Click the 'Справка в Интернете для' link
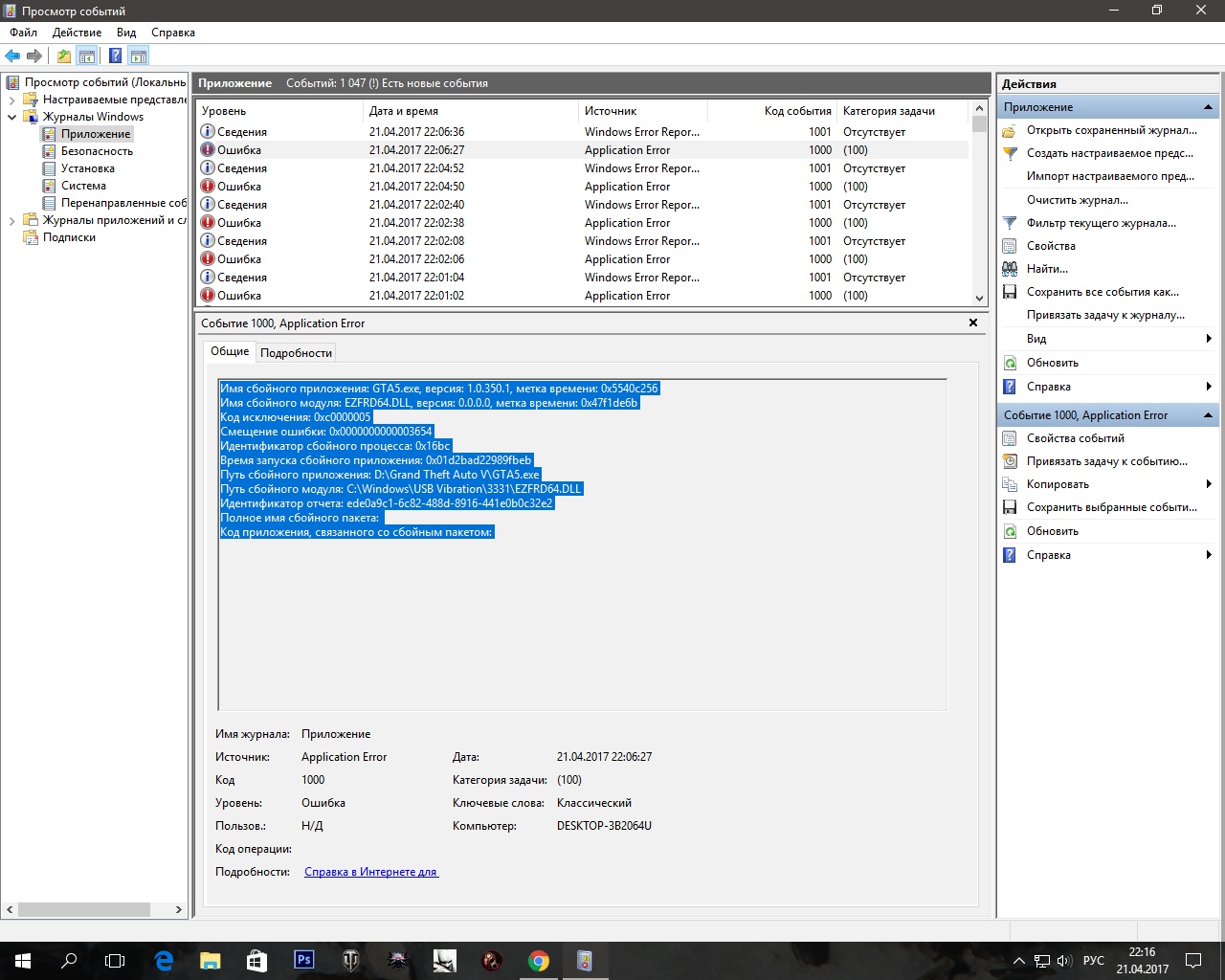 (371, 872)
